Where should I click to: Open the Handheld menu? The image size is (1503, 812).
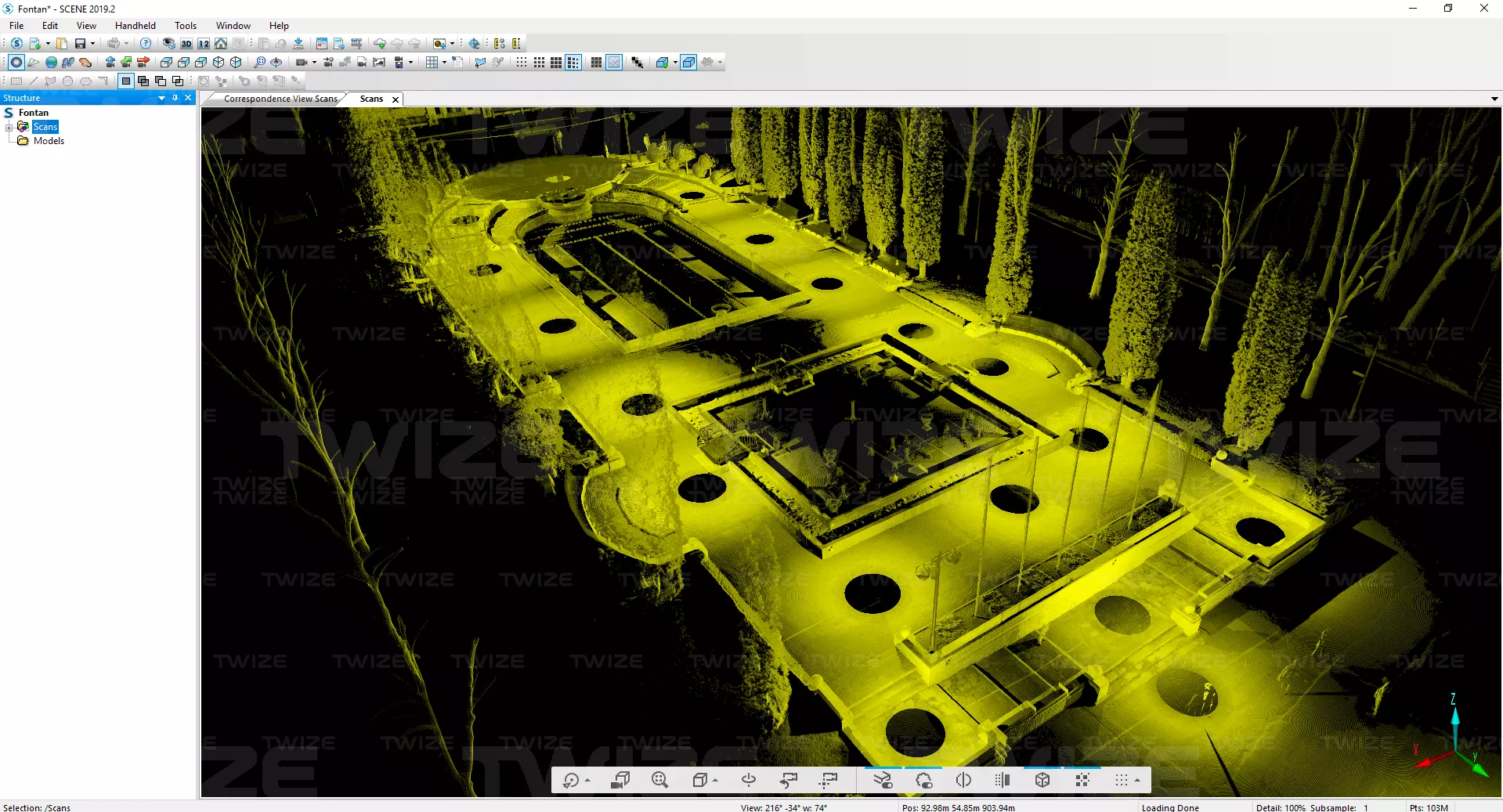135,26
